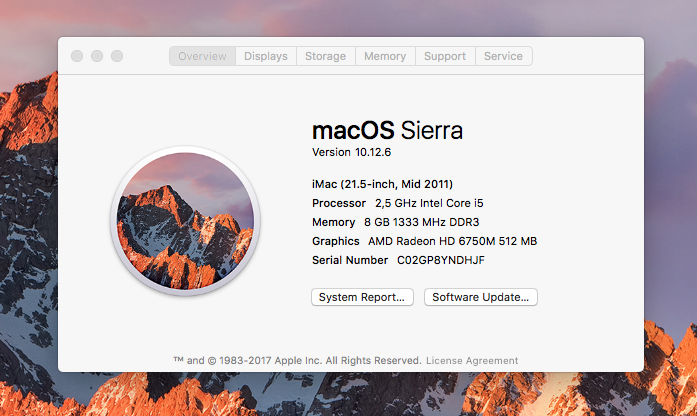697x416 pixels.
Task: Minimize the About This Mac window
Action: [97, 56]
